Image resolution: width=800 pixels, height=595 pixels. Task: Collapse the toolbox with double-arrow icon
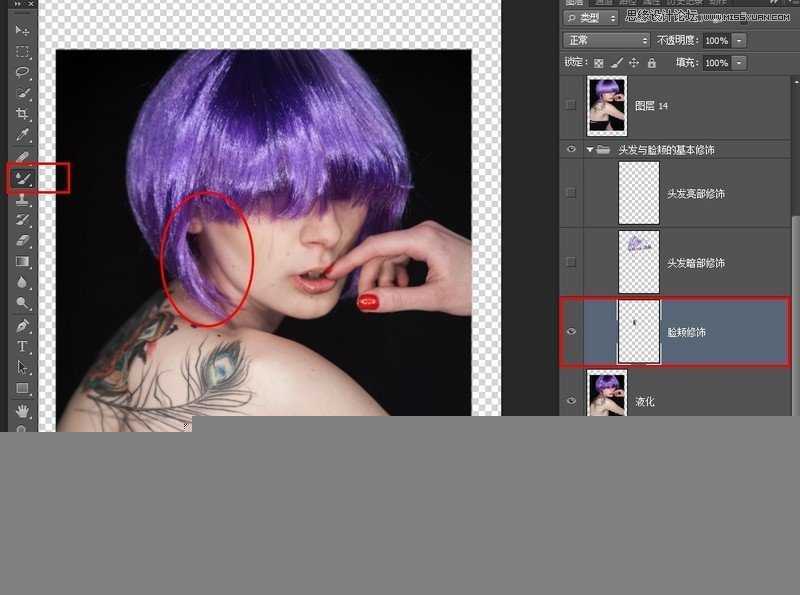[18, 4]
